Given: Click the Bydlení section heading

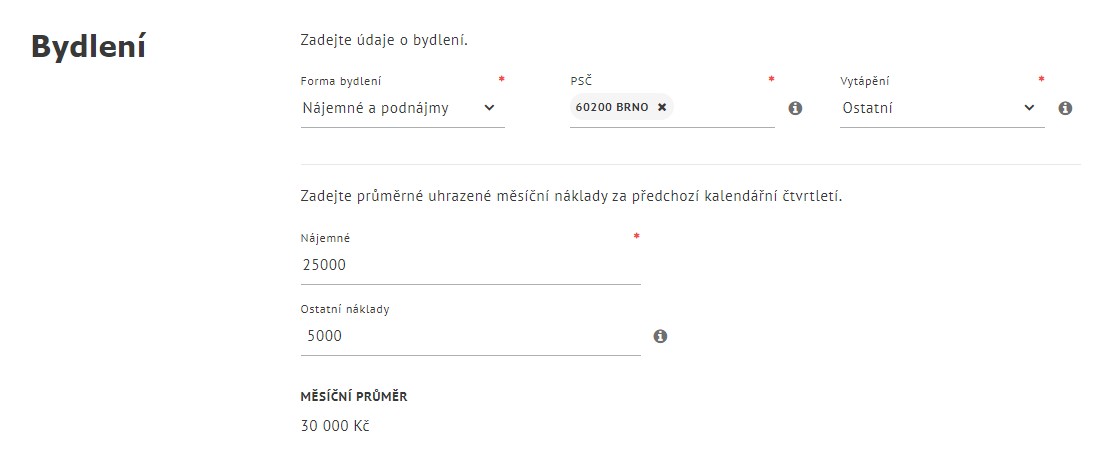Looking at the screenshot, I should (88, 48).
